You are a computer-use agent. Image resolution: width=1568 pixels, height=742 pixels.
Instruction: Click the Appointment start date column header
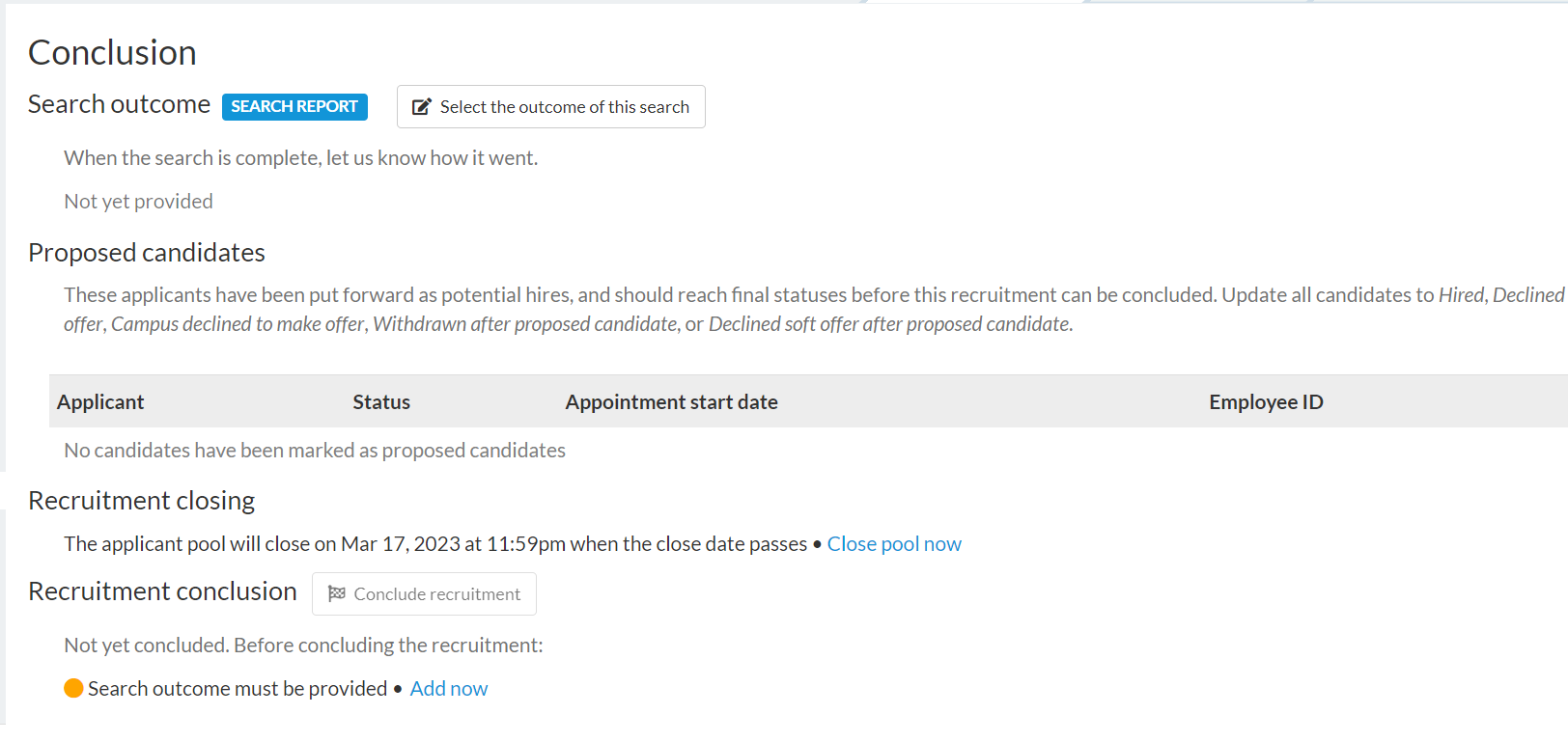(672, 402)
